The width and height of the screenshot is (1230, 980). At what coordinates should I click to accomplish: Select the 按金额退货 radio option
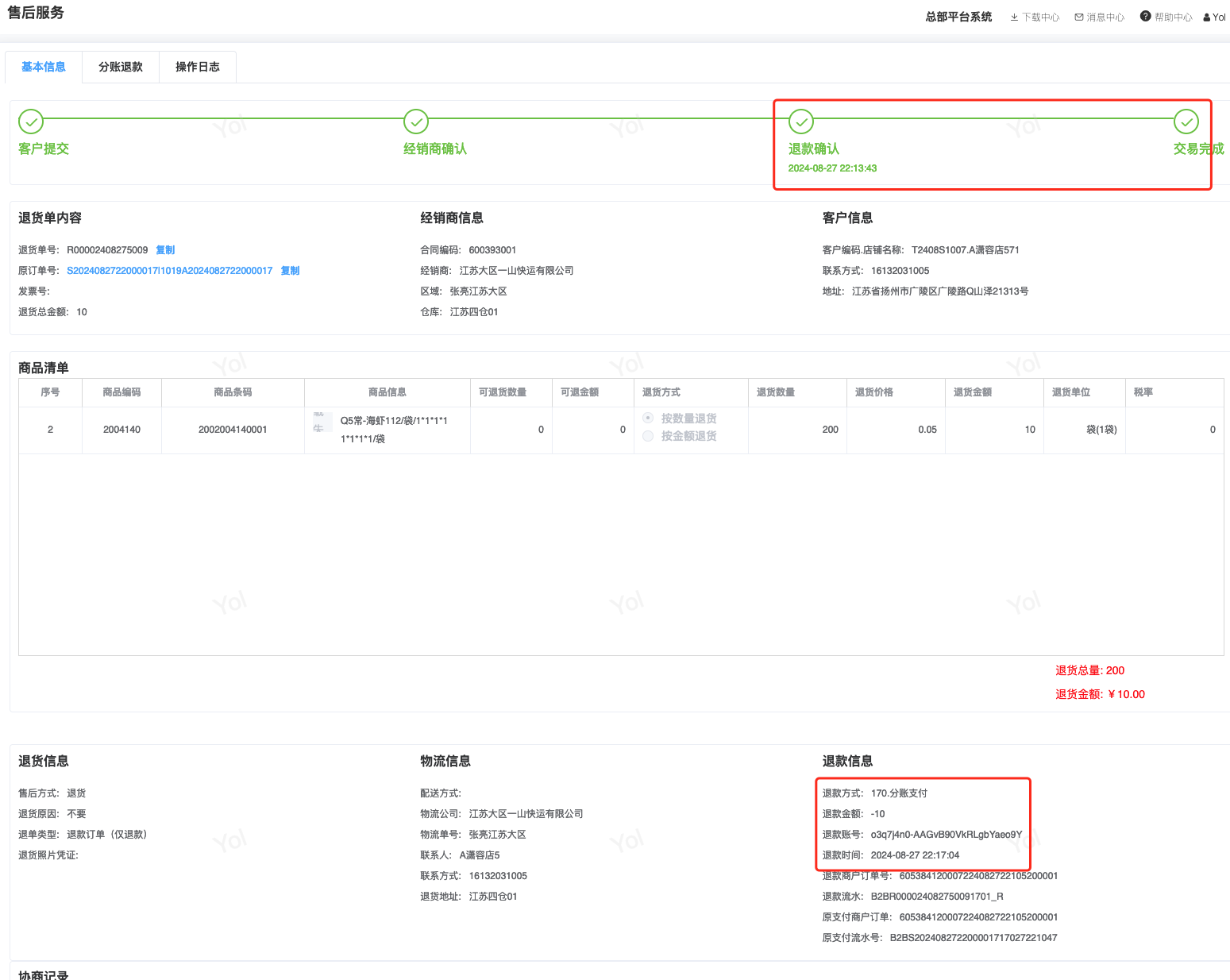tap(648, 436)
